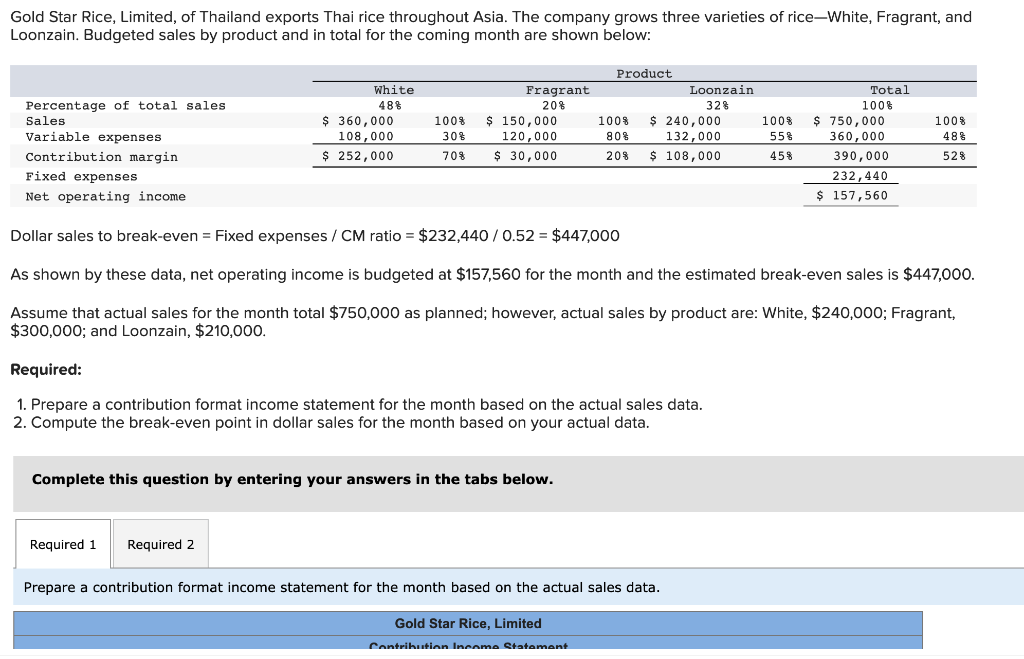The image size is (1024, 659).
Task: Click Loonzain variable expense ratio 55%
Action: click(781, 137)
